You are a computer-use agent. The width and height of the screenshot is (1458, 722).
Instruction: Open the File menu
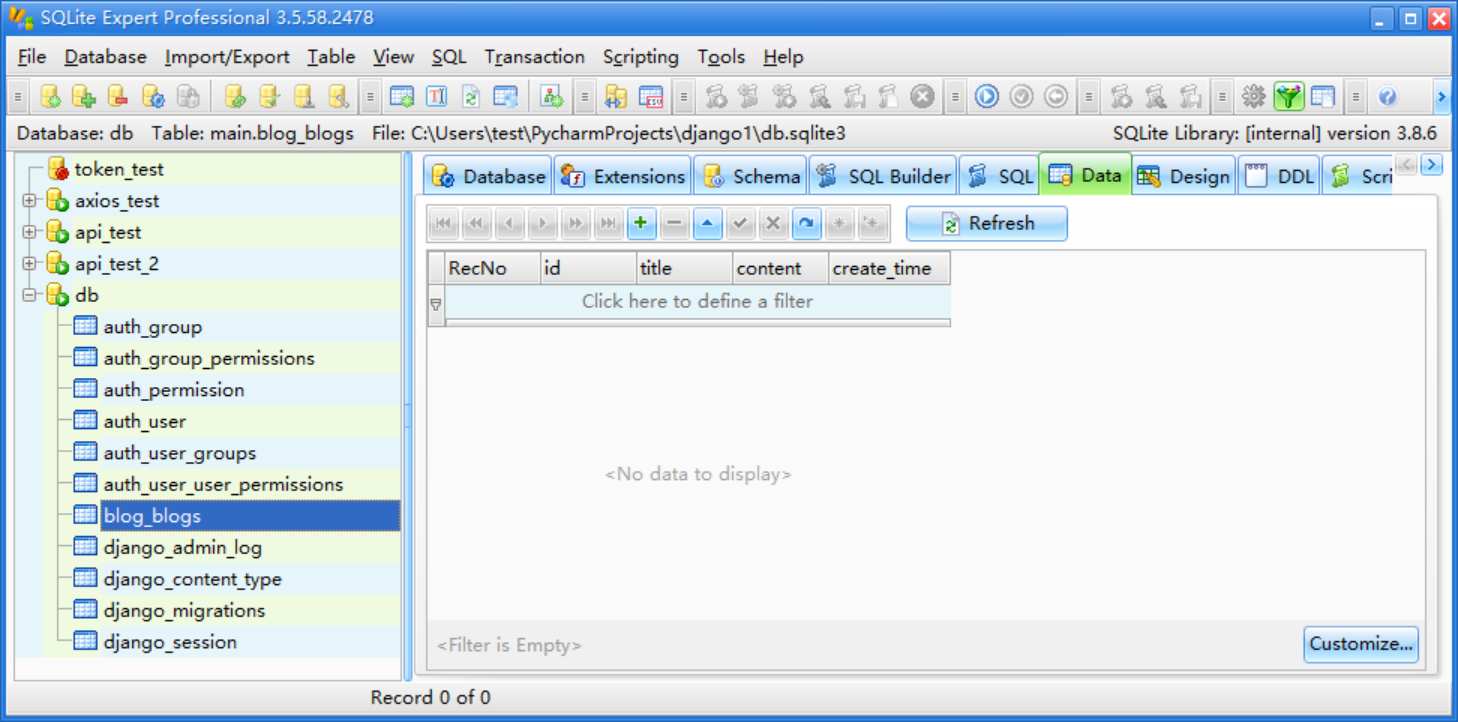[x=32, y=57]
